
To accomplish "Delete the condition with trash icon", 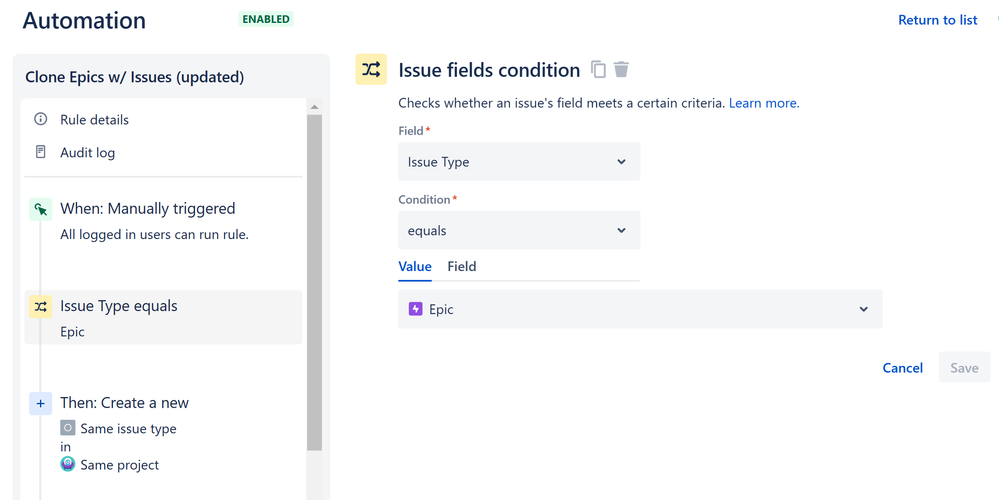I will [x=621, y=69].
